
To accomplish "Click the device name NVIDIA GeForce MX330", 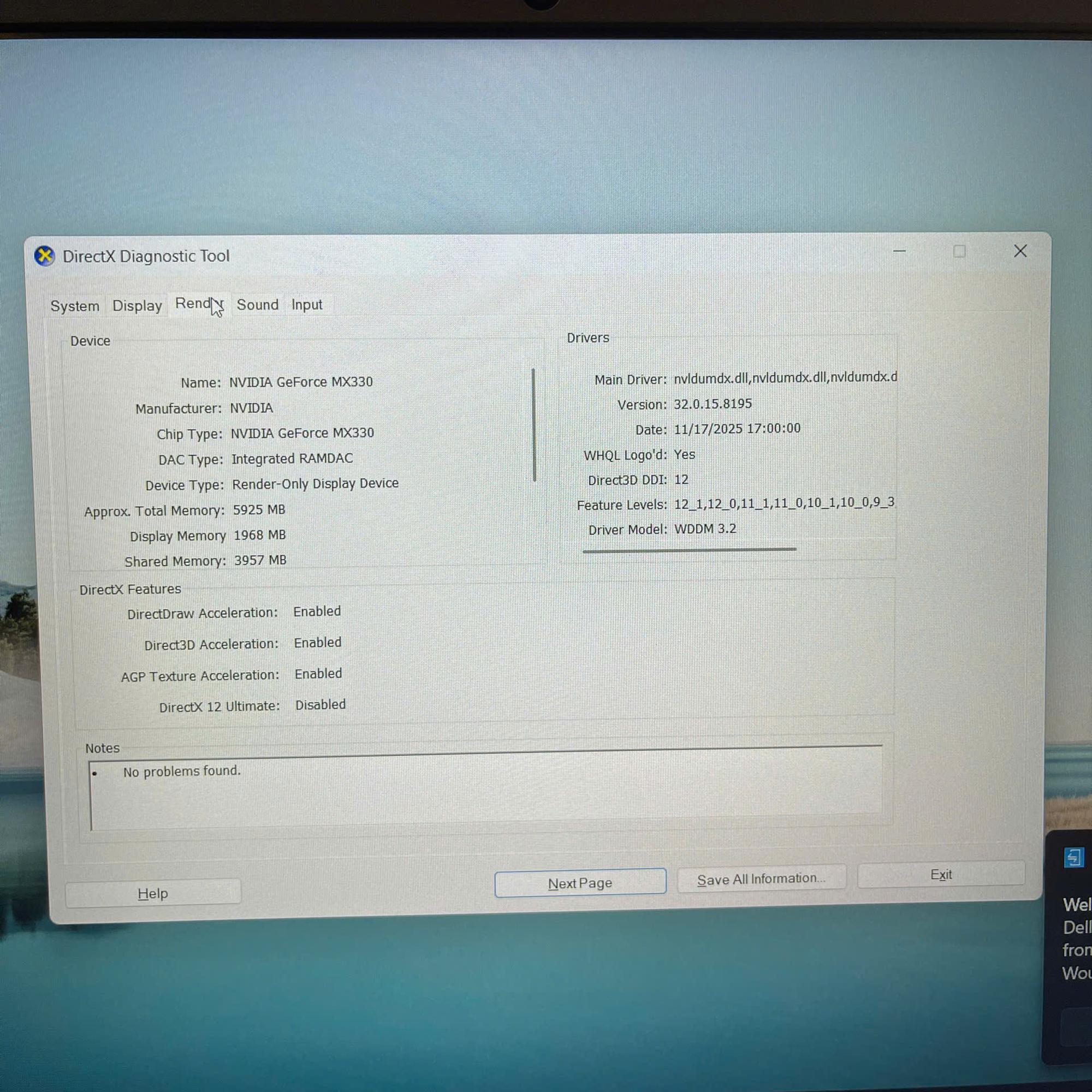I will tap(301, 382).
